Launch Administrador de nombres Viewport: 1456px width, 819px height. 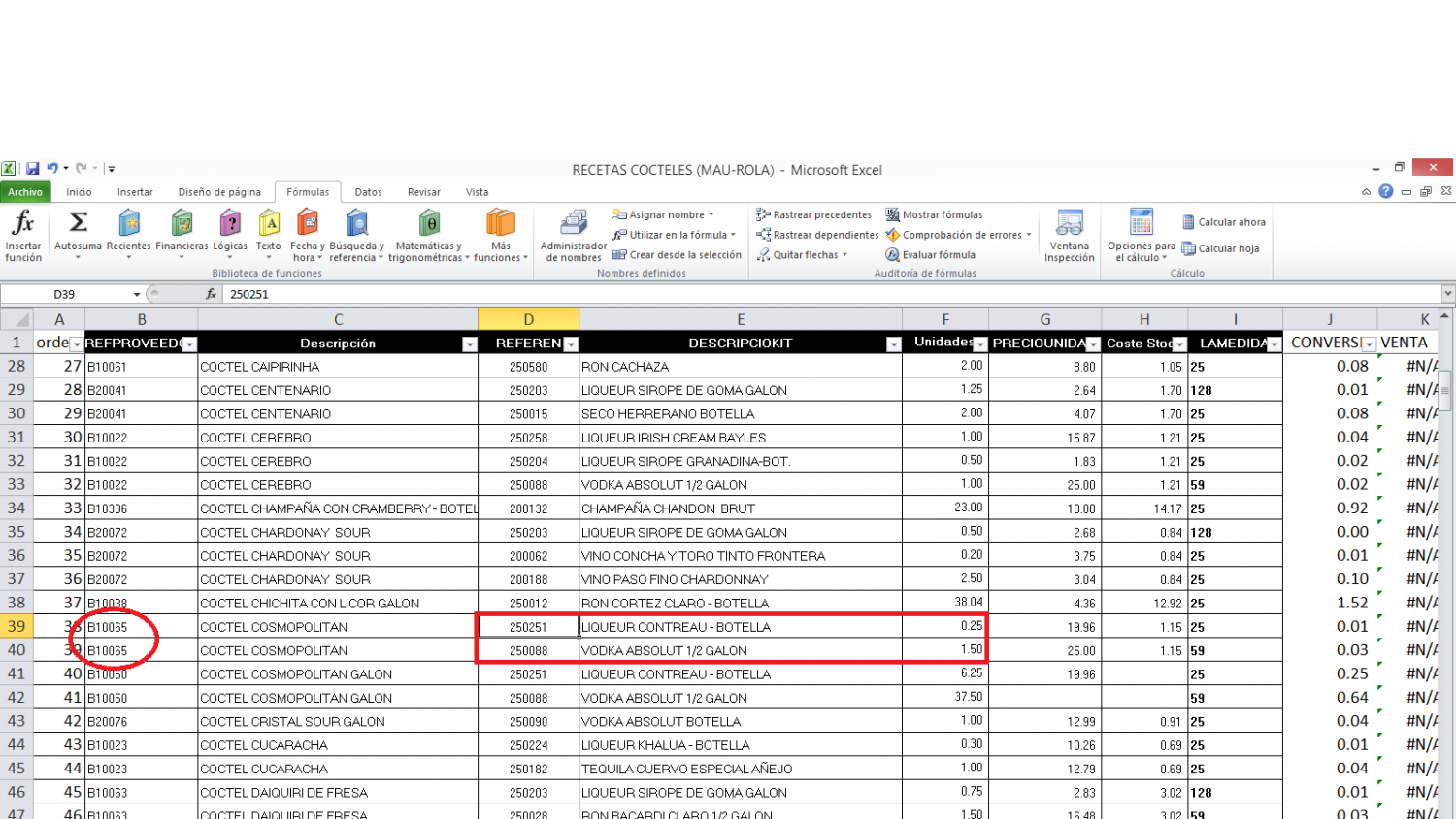click(x=574, y=235)
